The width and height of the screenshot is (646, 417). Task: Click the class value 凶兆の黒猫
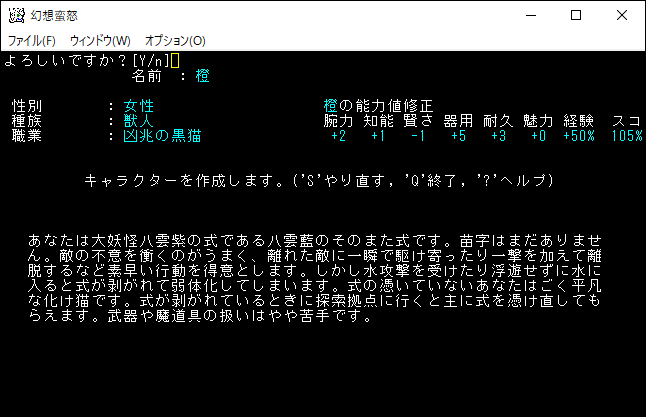coord(162,136)
